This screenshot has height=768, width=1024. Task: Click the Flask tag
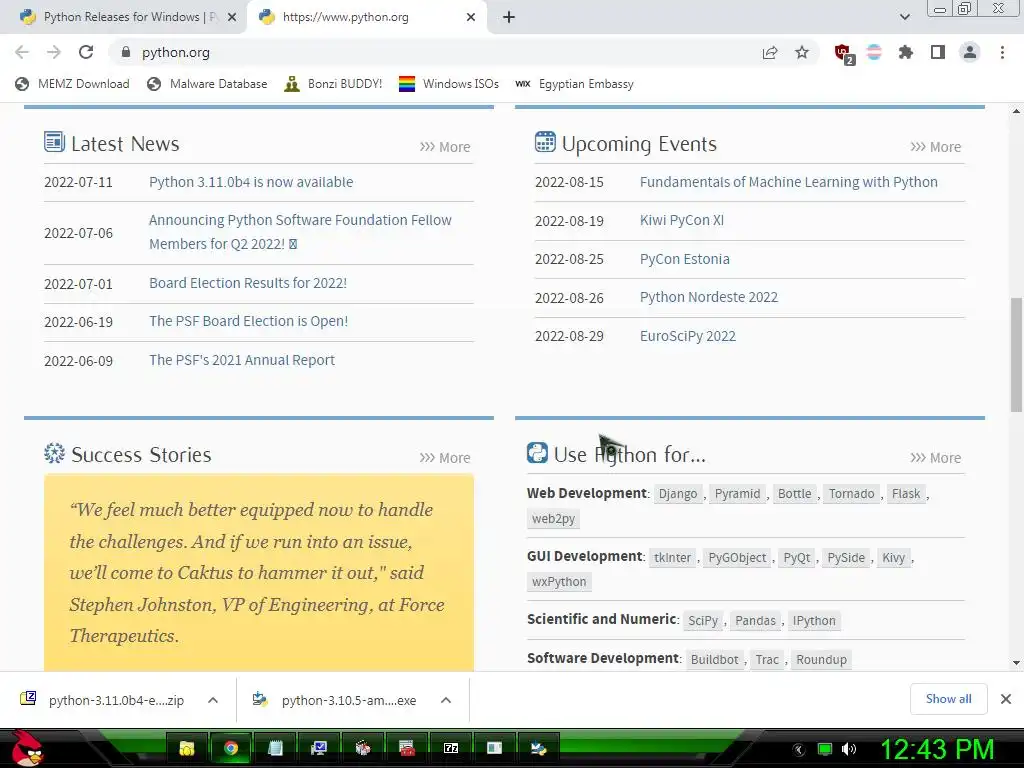click(x=906, y=494)
